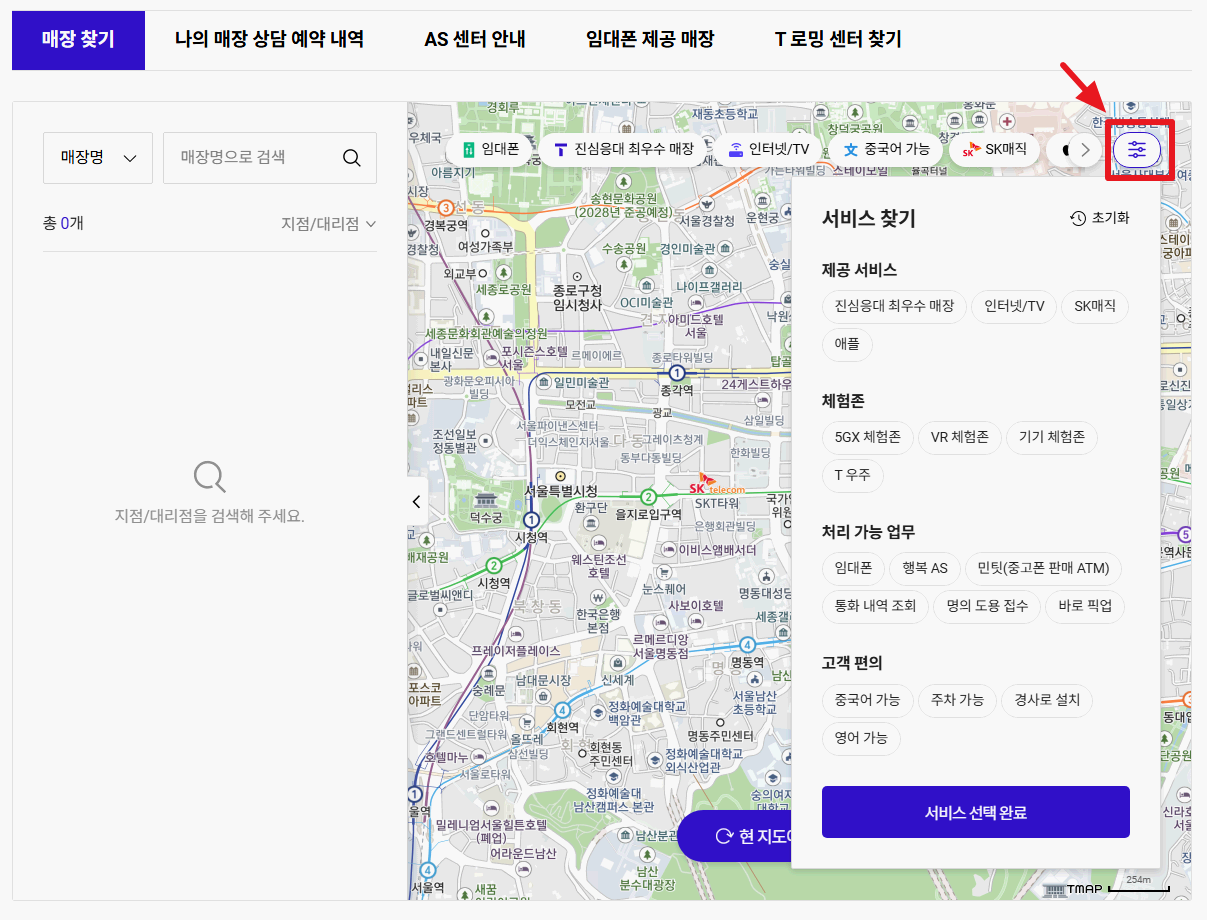Toggle SK매직 filter in the service panel

(x=1095, y=306)
